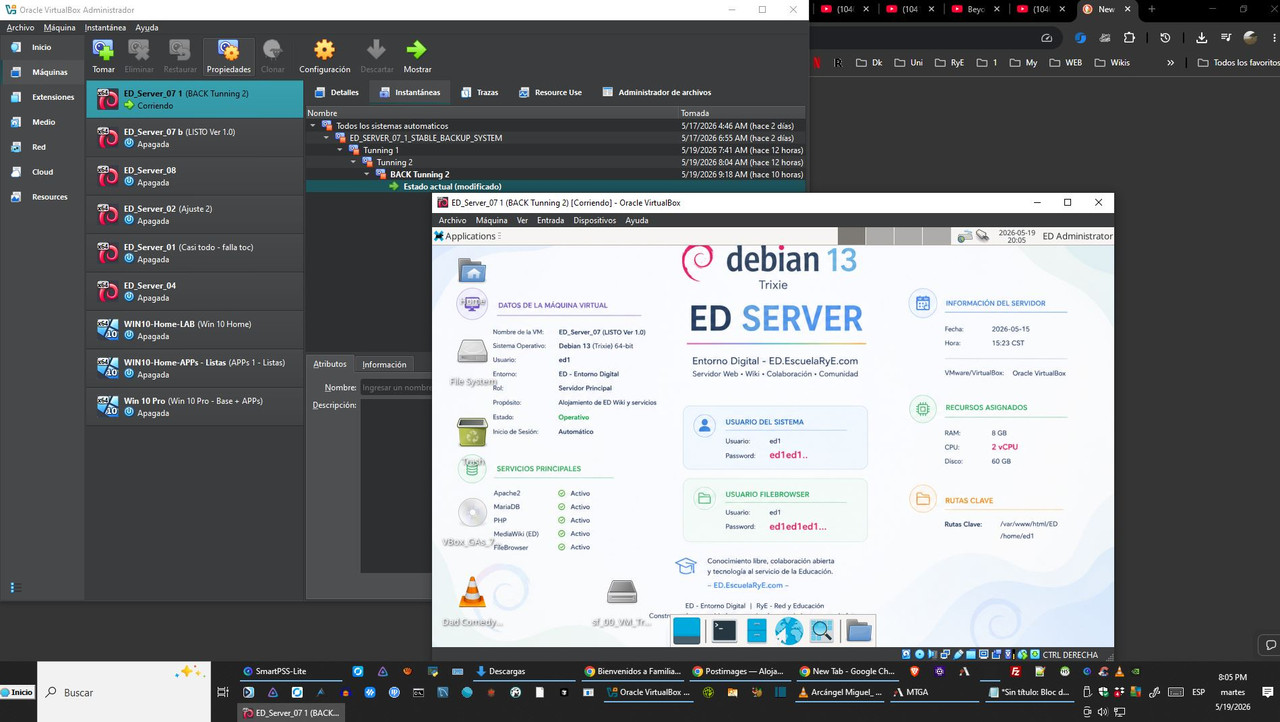
Task: Collapse the BACK Tunning 2 snapshot node
Action: [x=367, y=174]
